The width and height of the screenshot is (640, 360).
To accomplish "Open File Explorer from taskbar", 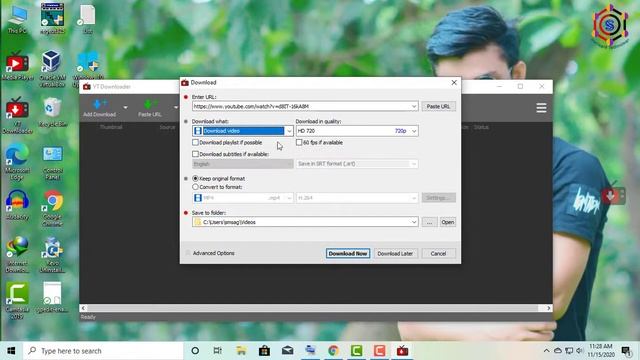I will click(x=241, y=351).
